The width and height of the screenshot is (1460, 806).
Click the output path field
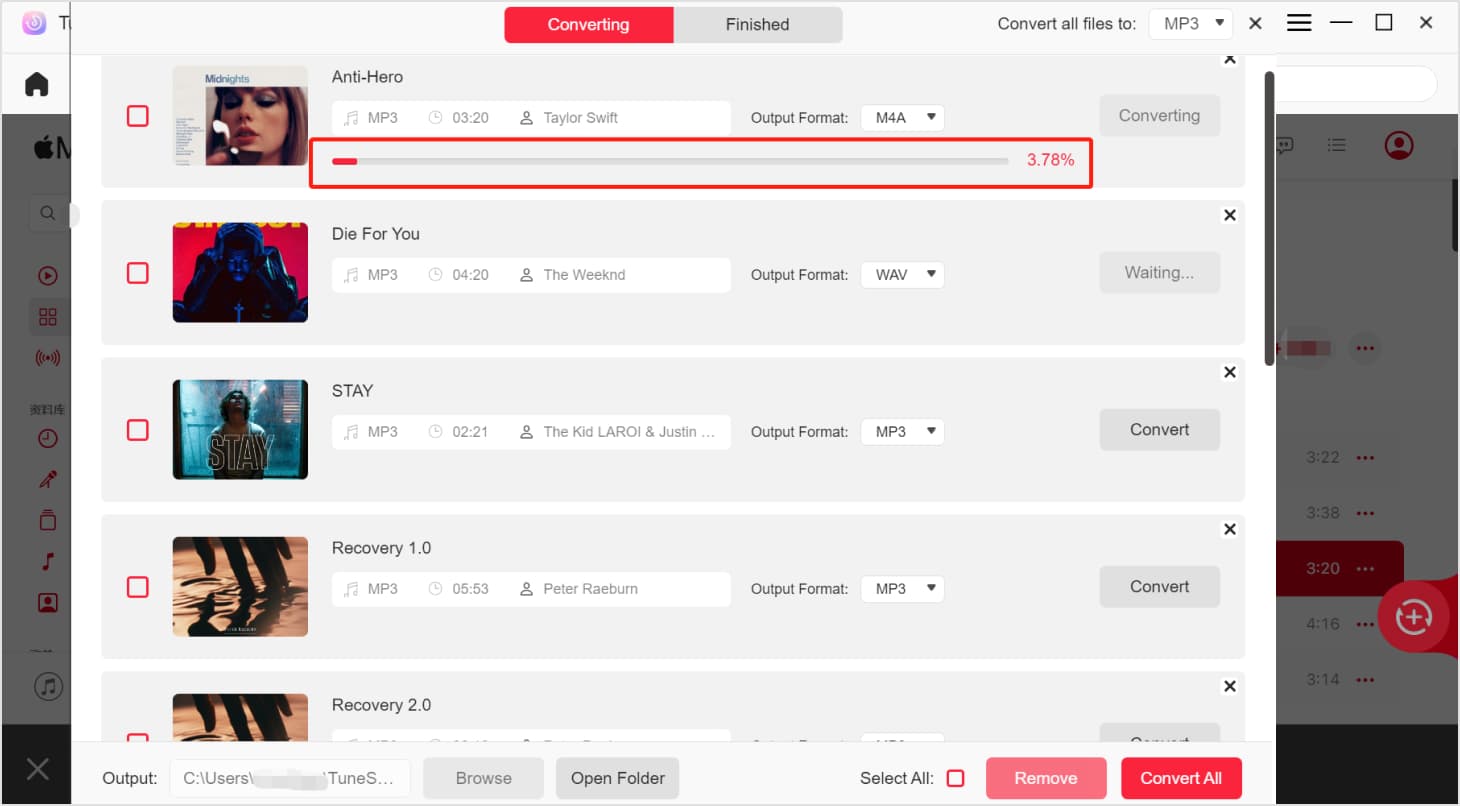click(290, 778)
